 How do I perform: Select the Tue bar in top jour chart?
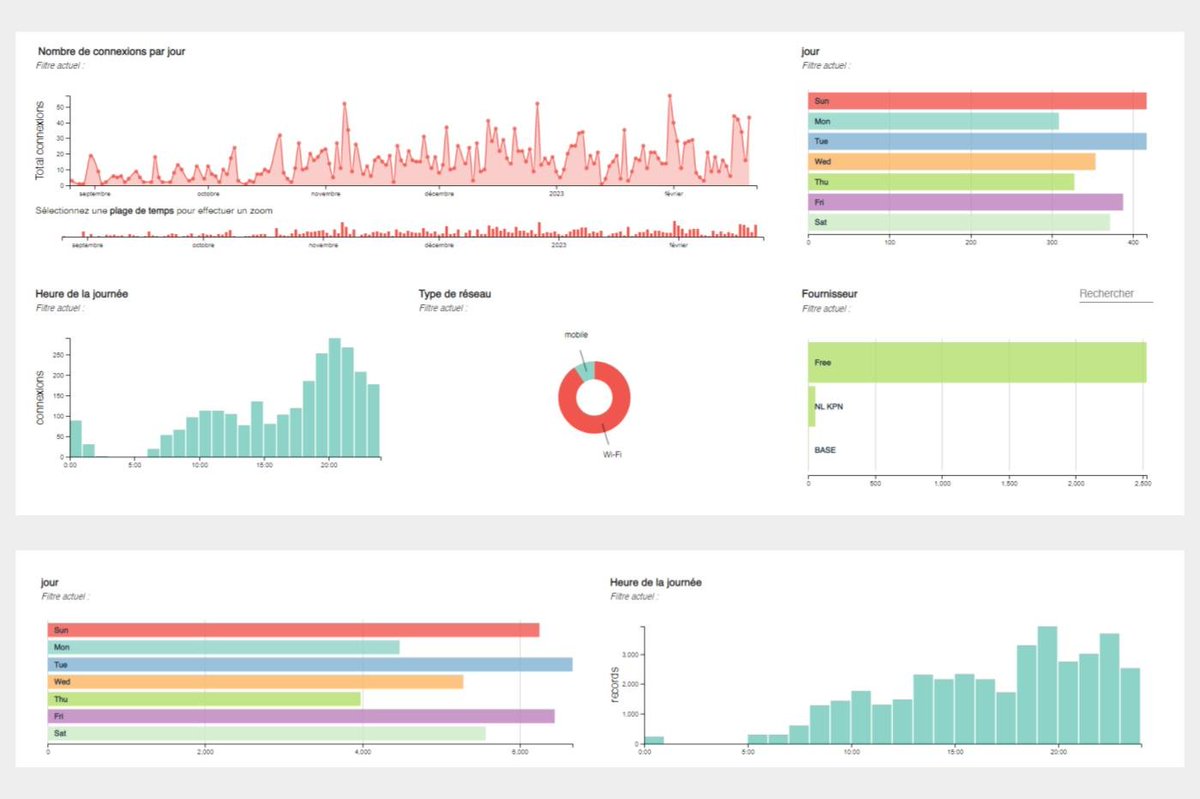977,141
